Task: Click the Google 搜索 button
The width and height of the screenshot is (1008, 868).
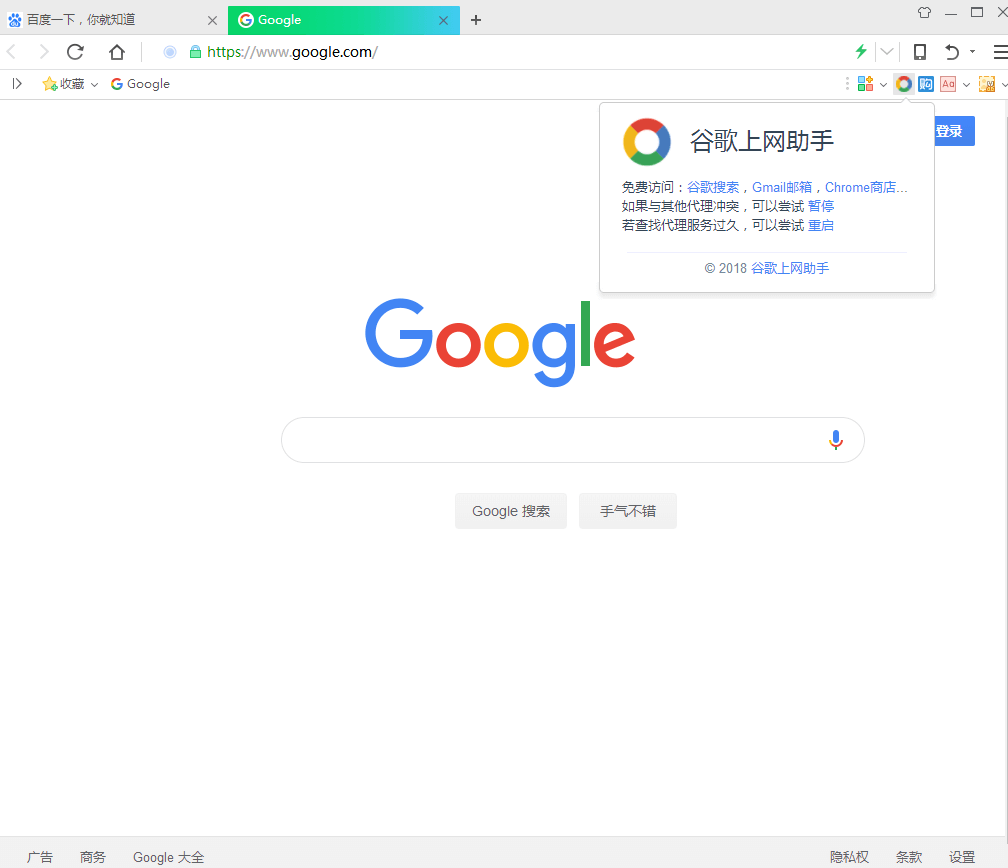Action: [x=511, y=511]
